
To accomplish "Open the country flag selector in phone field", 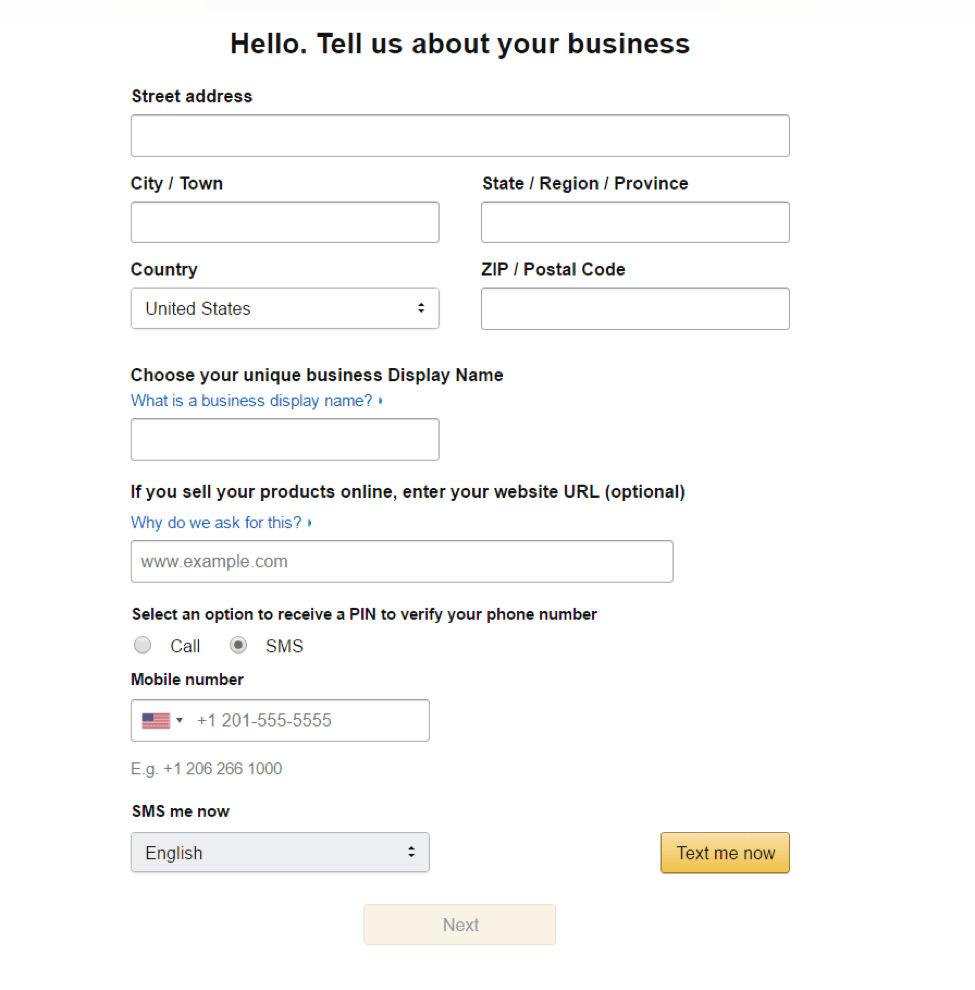I will 158,720.
